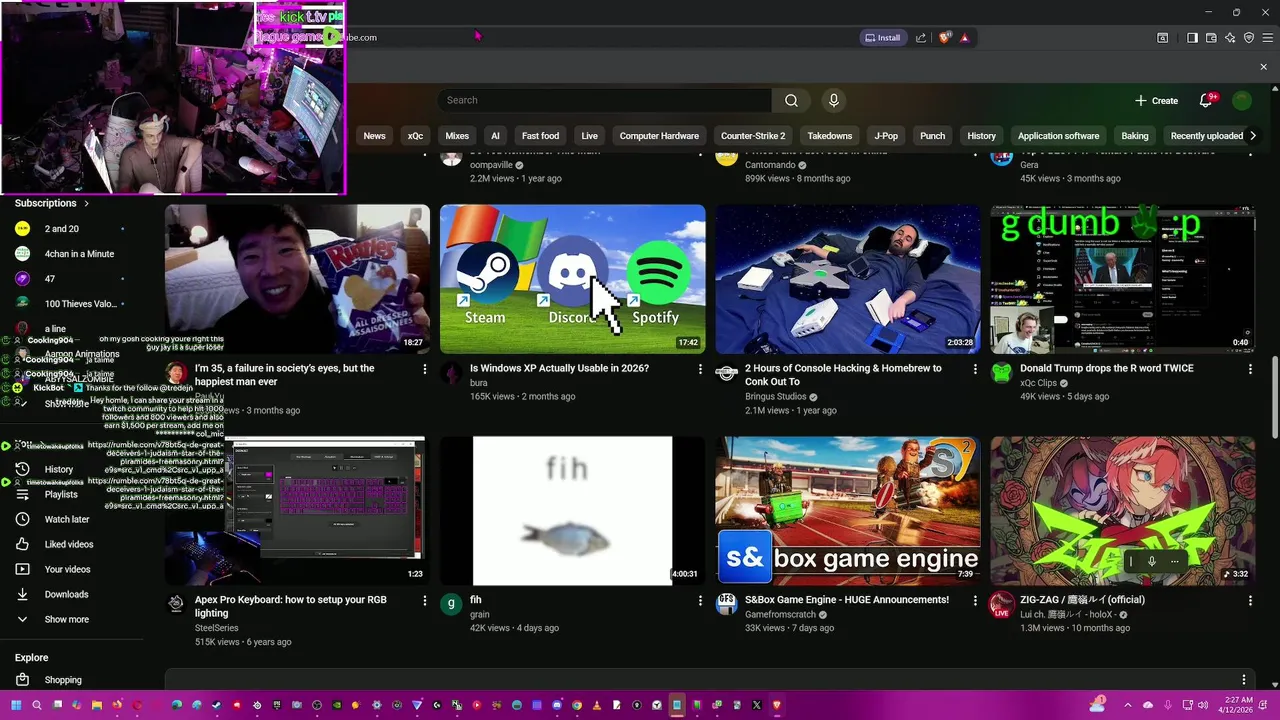The width and height of the screenshot is (1280, 720).
Task: Select the Mixes category chip
Action: click(457, 136)
